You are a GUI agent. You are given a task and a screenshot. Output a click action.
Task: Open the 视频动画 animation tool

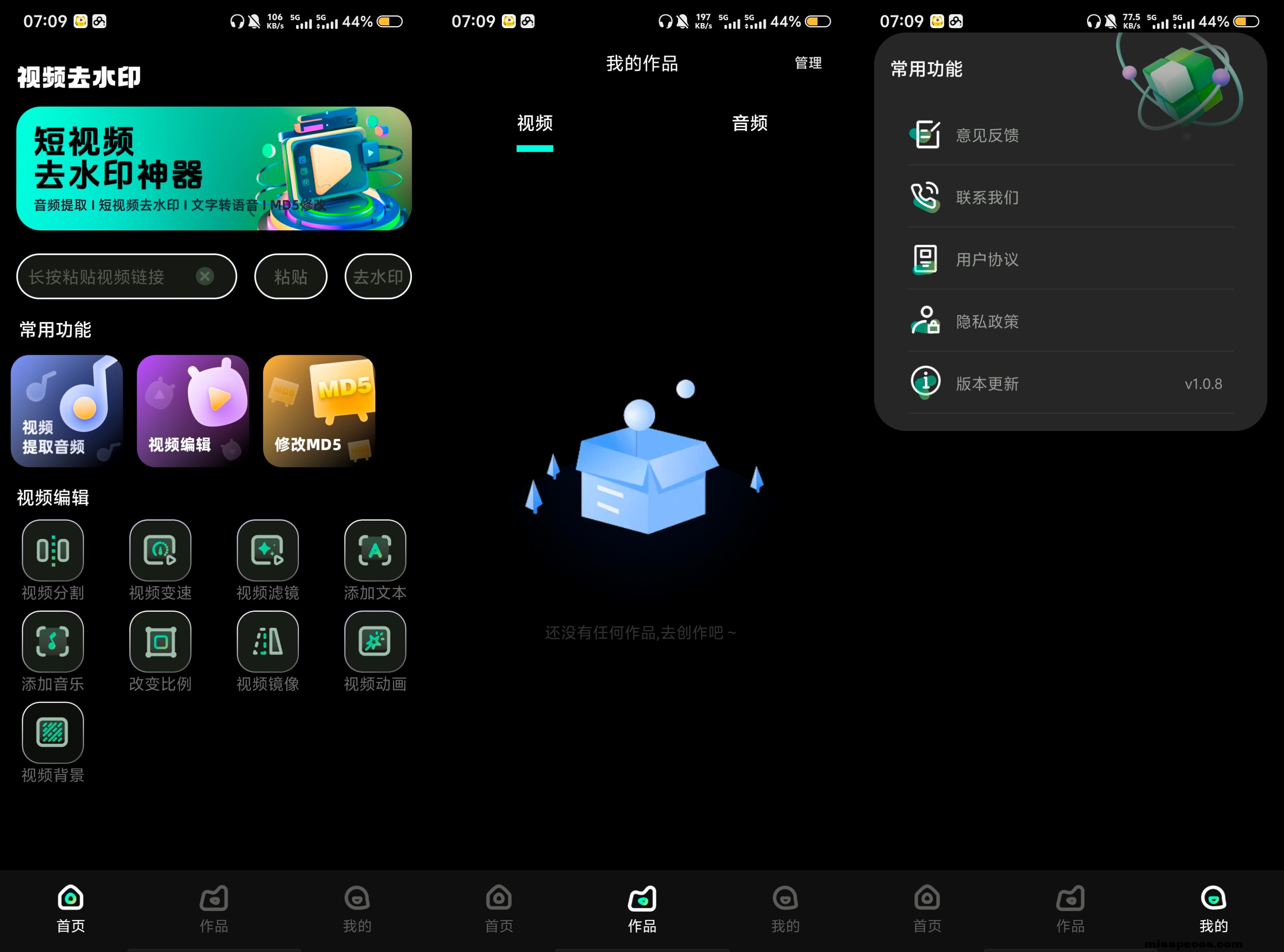[375, 642]
